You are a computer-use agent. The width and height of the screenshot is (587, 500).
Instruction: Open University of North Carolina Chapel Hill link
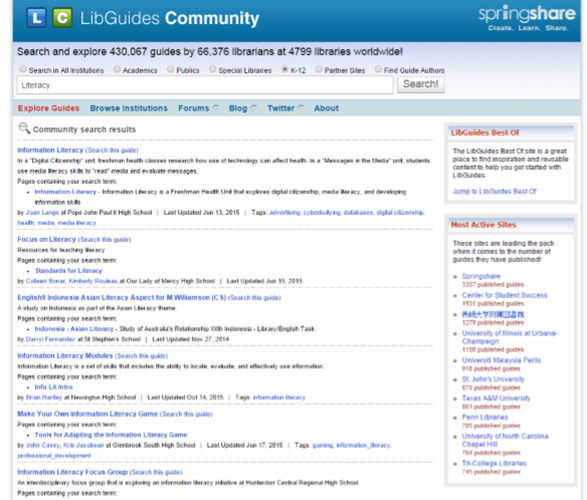(x=505, y=440)
